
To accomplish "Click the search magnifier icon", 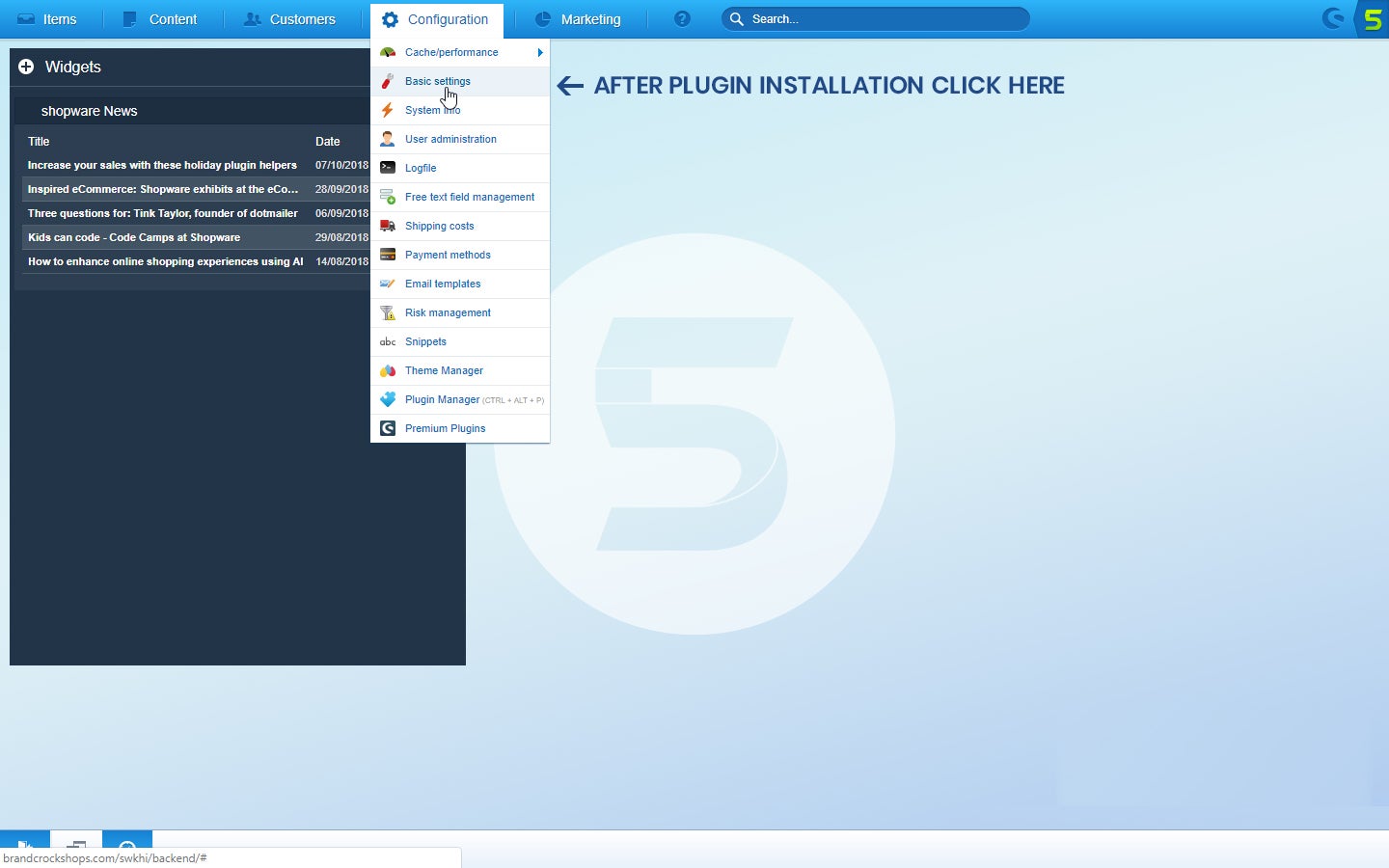I will click(x=736, y=19).
